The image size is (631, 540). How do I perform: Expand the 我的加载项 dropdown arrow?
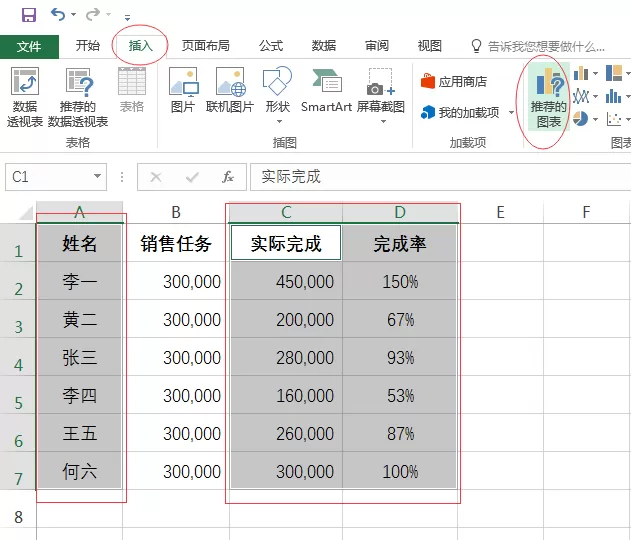511,113
